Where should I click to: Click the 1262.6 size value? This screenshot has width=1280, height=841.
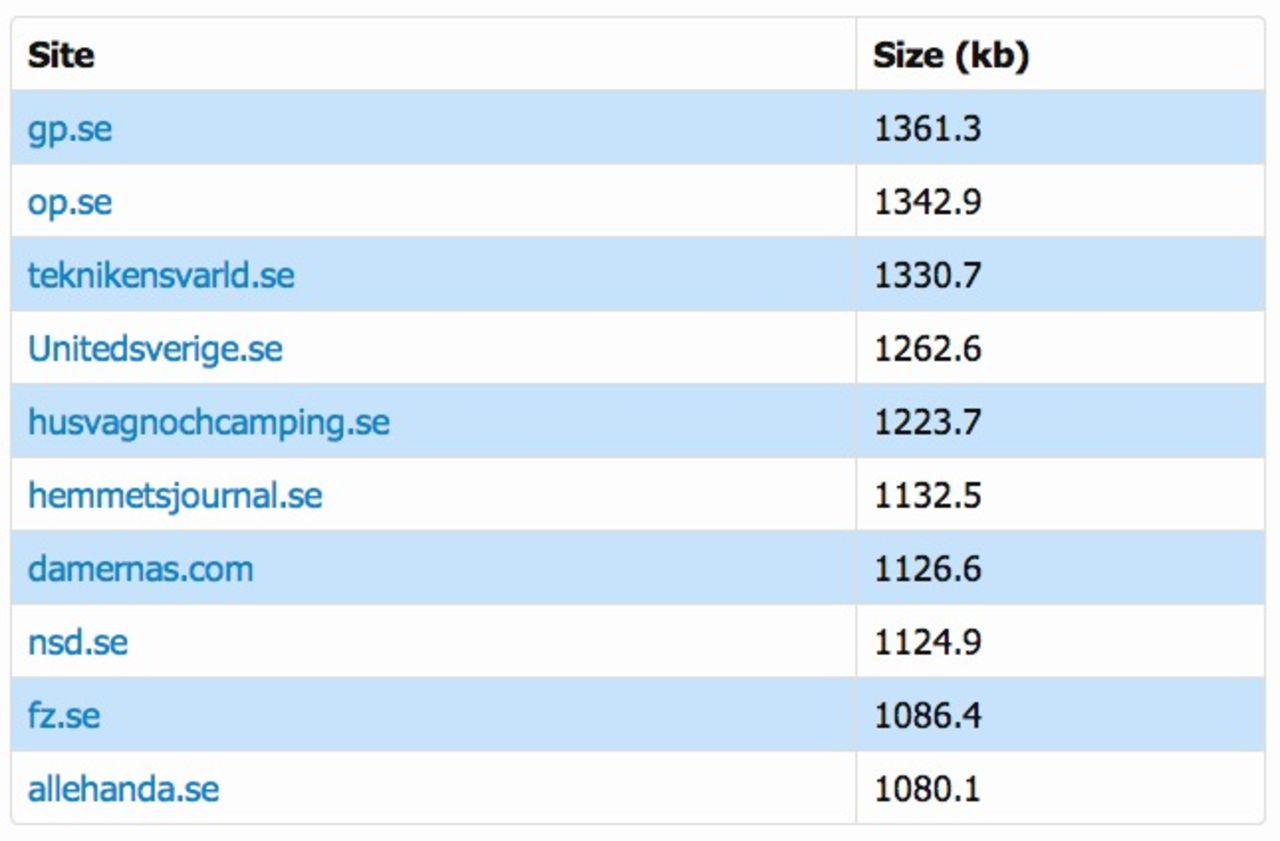tap(928, 349)
